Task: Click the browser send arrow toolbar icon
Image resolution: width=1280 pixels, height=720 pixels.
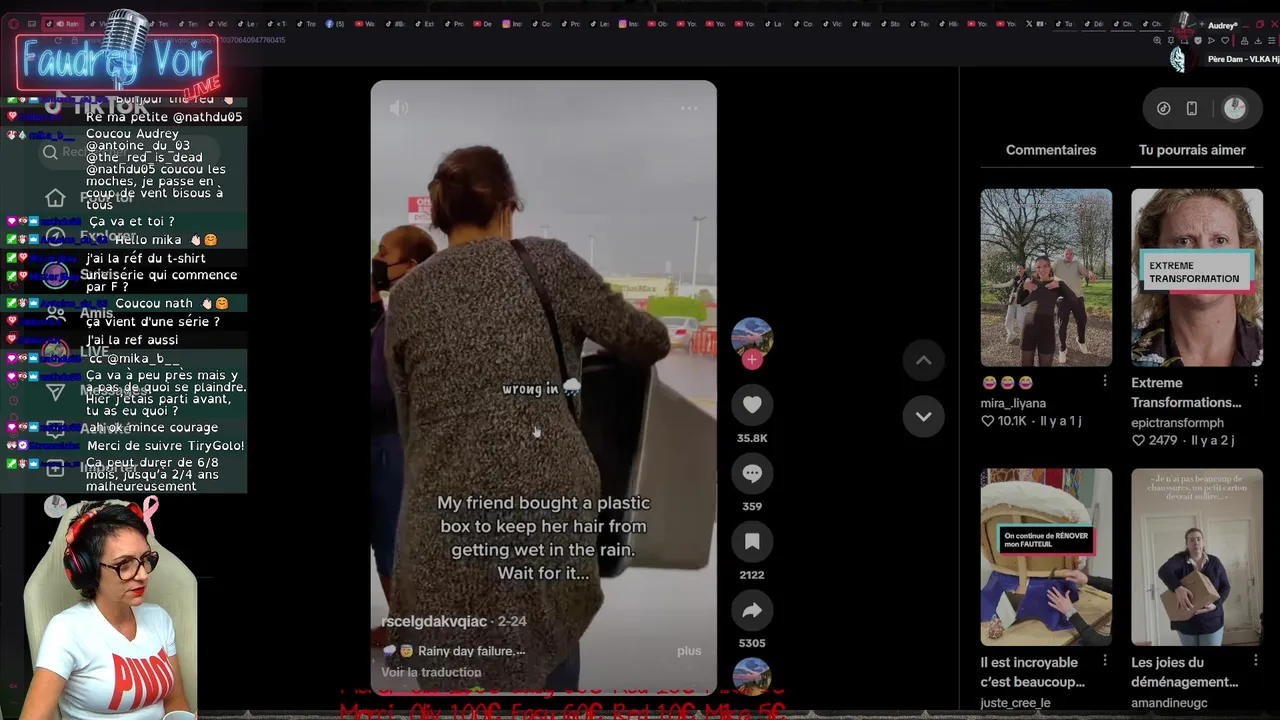Action: pyautogui.click(x=1211, y=40)
